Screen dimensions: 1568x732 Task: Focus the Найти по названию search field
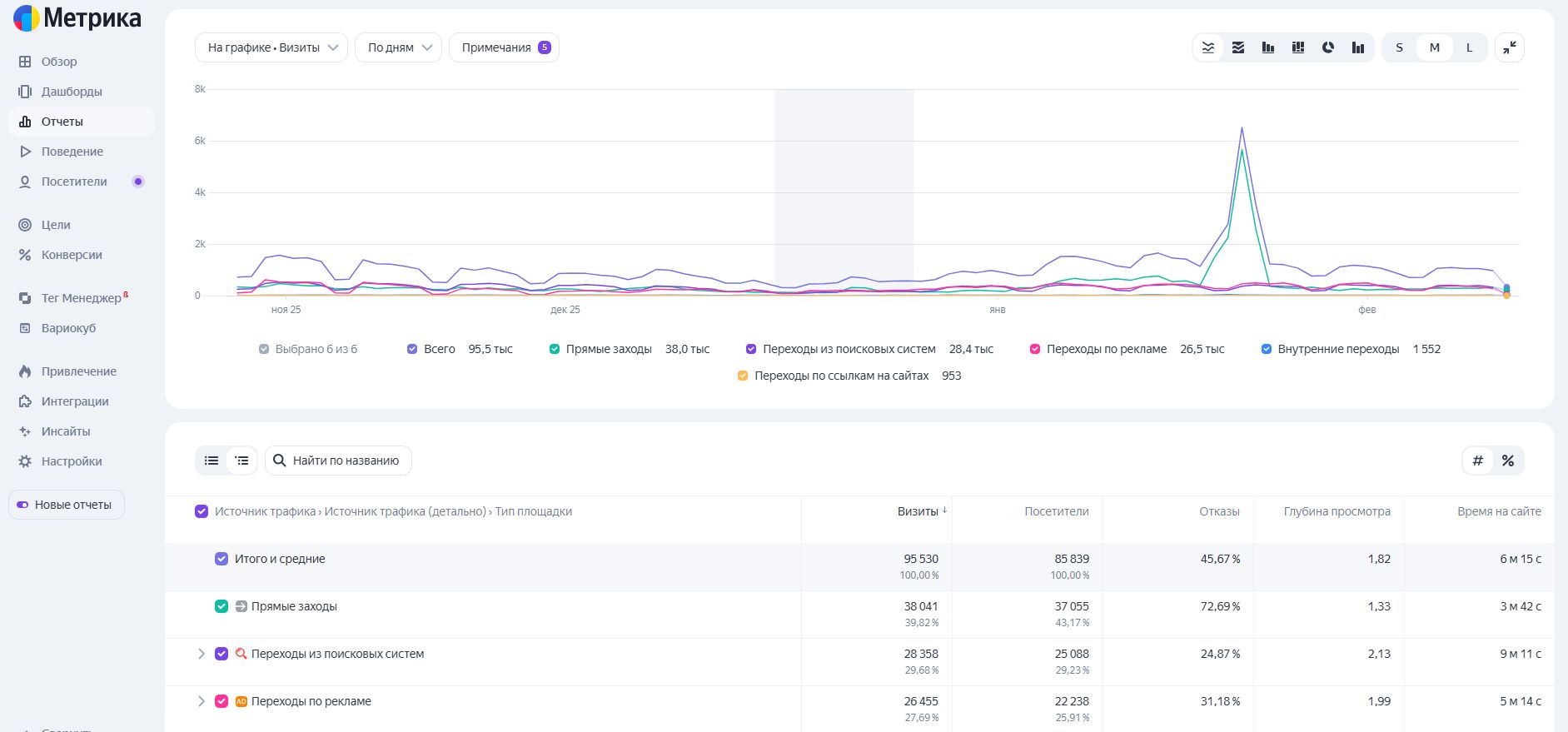[346, 461]
